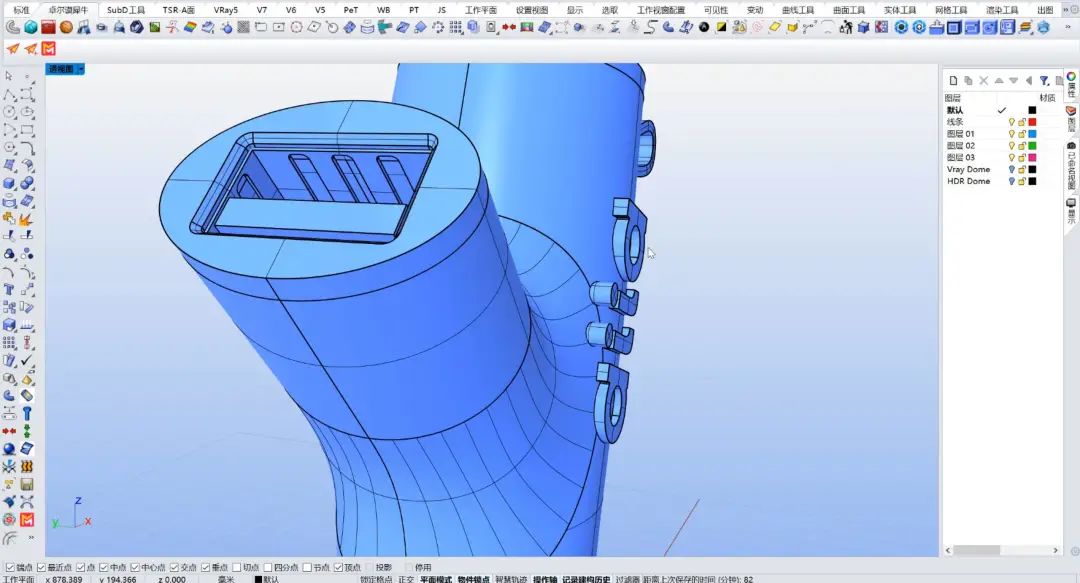This screenshot has height=583, width=1080.
Task: Click the cyan hexagon icon in top toolbar
Action: coord(29,27)
